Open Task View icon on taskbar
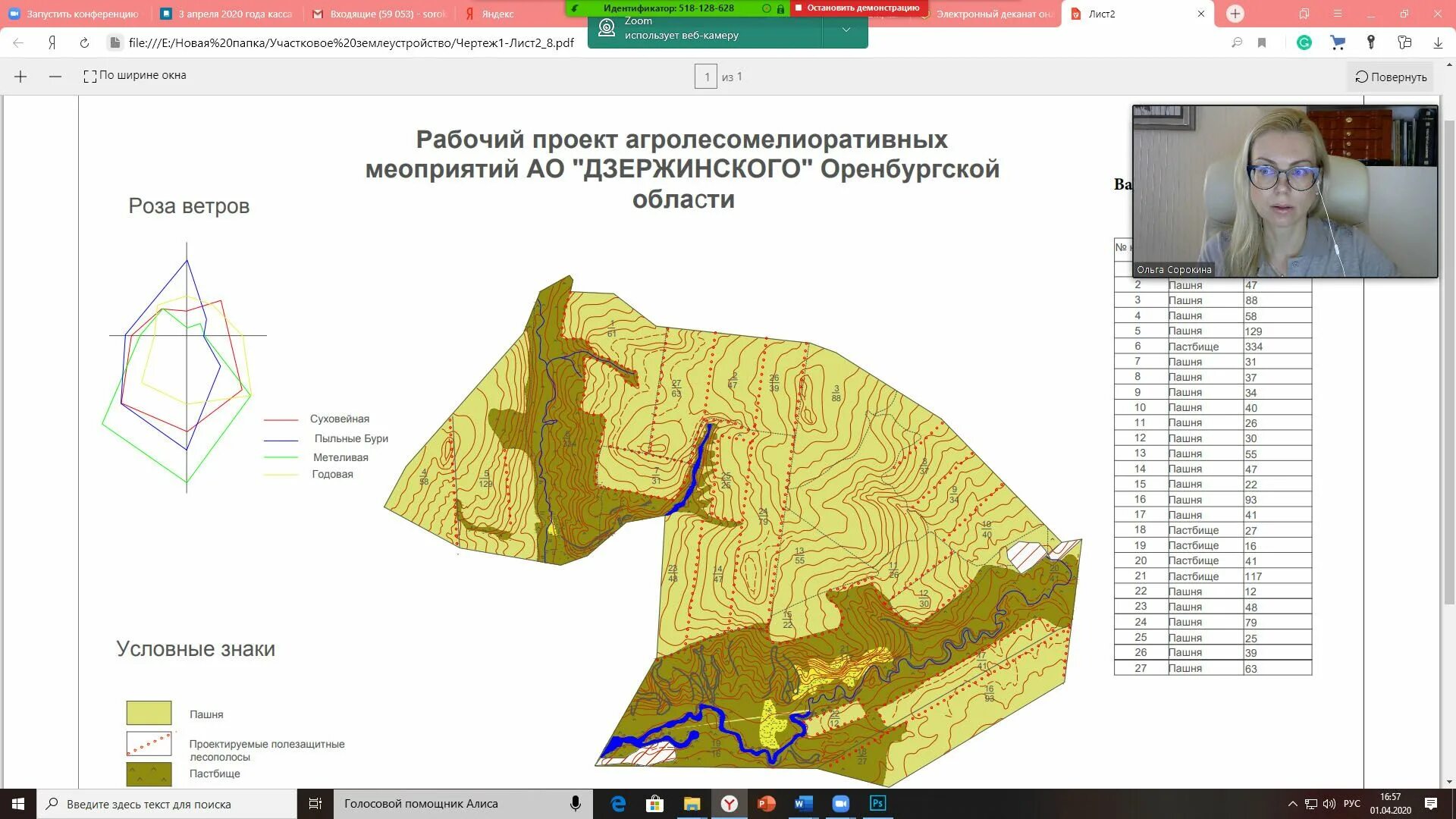This screenshot has width=1456, height=819. click(x=315, y=804)
